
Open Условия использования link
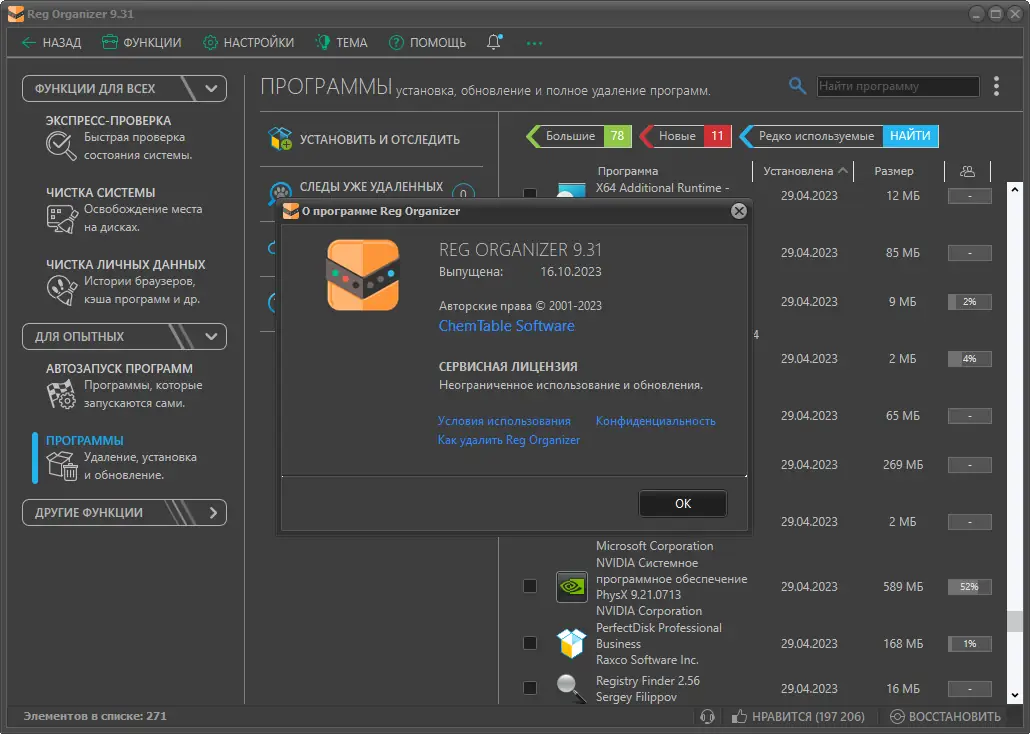504,421
